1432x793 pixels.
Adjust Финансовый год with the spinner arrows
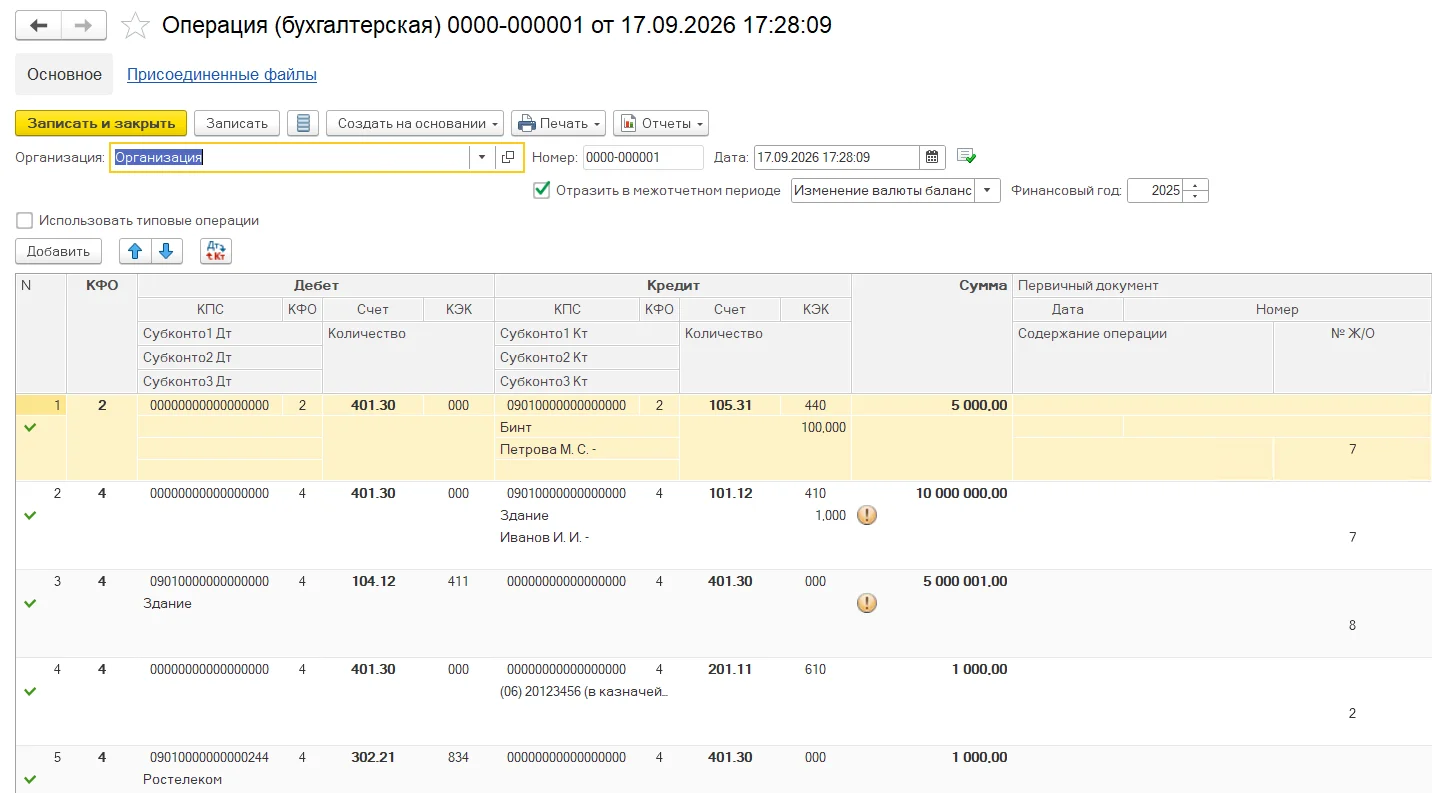click(x=1197, y=190)
